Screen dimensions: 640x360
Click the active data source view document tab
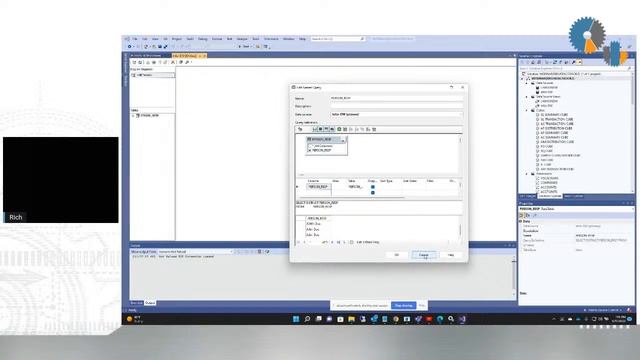coord(188,56)
